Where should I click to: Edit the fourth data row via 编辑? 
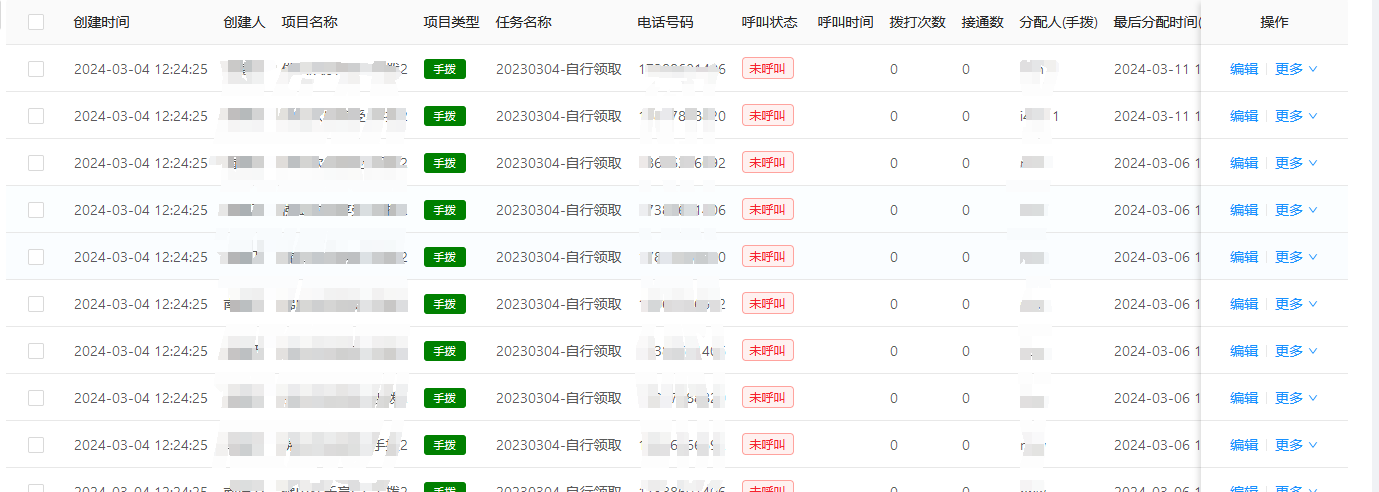[1244, 210]
